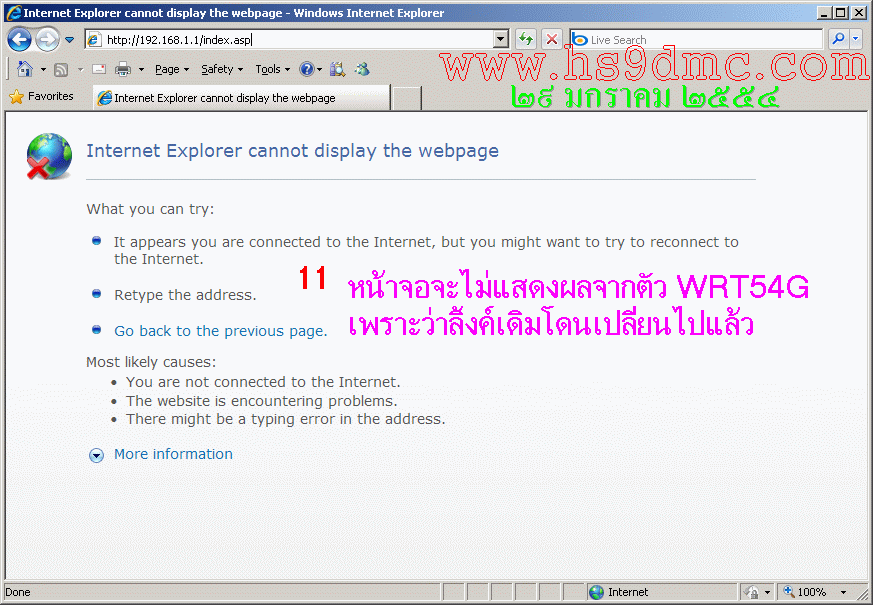873x605 pixels.
Task: Click the Live Search input box
Action: [704, 40]
